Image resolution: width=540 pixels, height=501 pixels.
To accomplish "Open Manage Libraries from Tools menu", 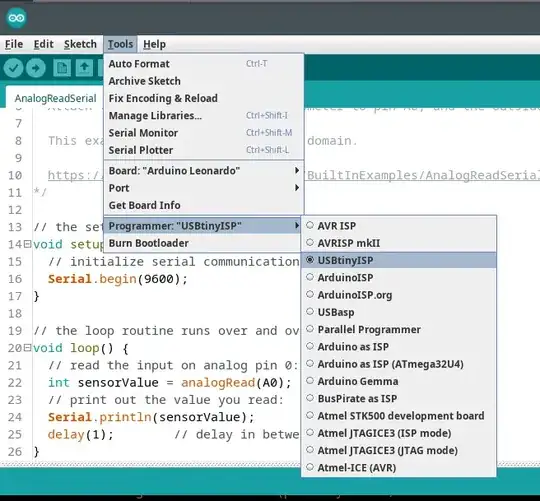I will tap(204, 115).
